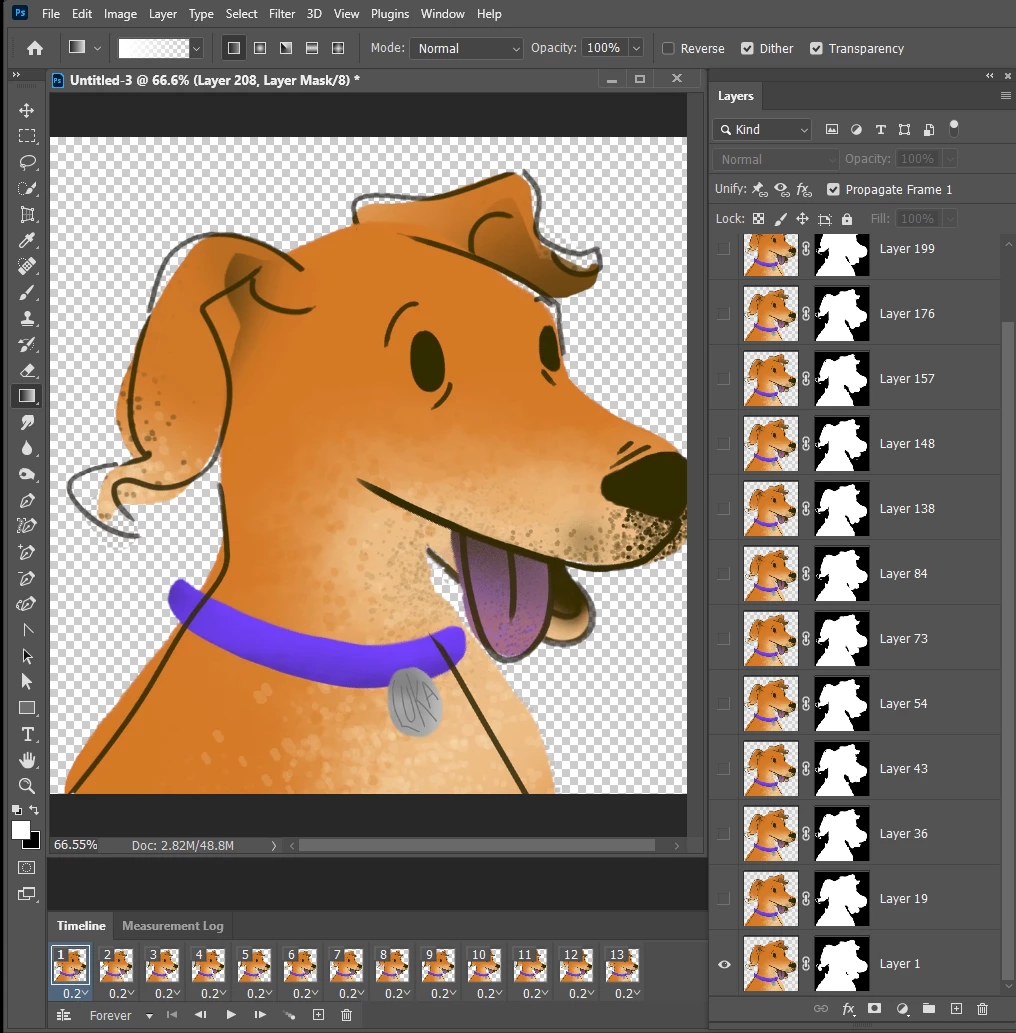Select the Eyedropper tool
Viewport: 1016px width, 1033px height.
tap(27, 240)
